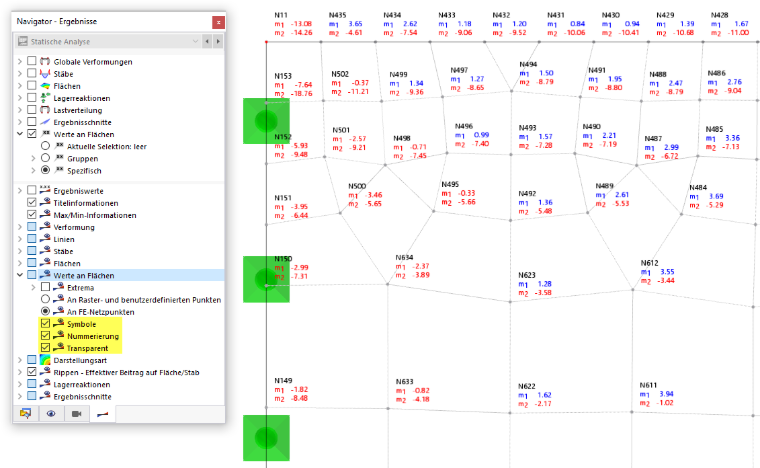Uncheck the Symbole checkbox
The height and width of the screenshot is (468, 760).
pos(45,324)
